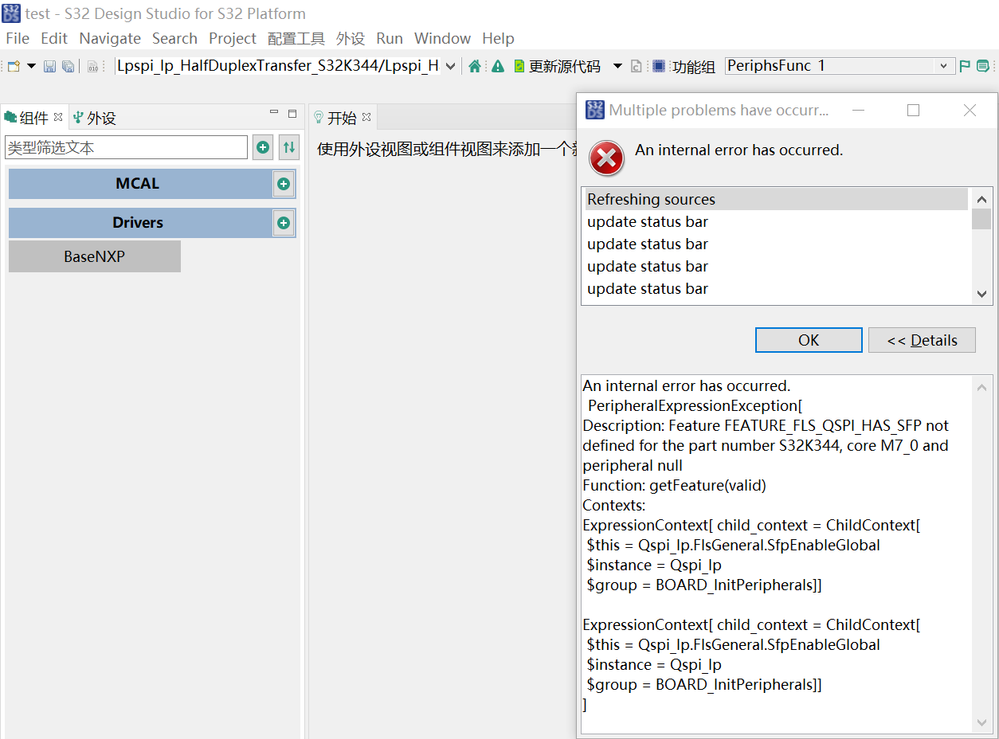Screen dimensions: 999x739
Task: Click the add component plus icon beside filter
Action: pos(262,147)
